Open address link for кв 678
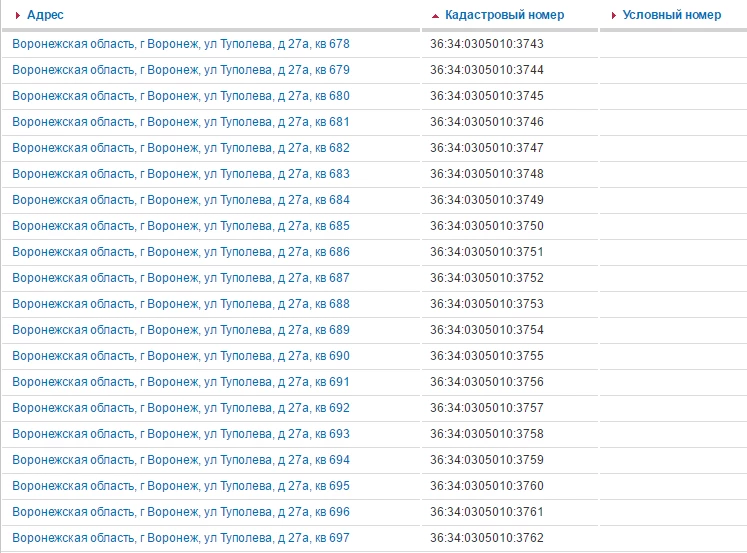Viewport: 747px width, 553px height. pyautogui.click(x=181, y=44)
